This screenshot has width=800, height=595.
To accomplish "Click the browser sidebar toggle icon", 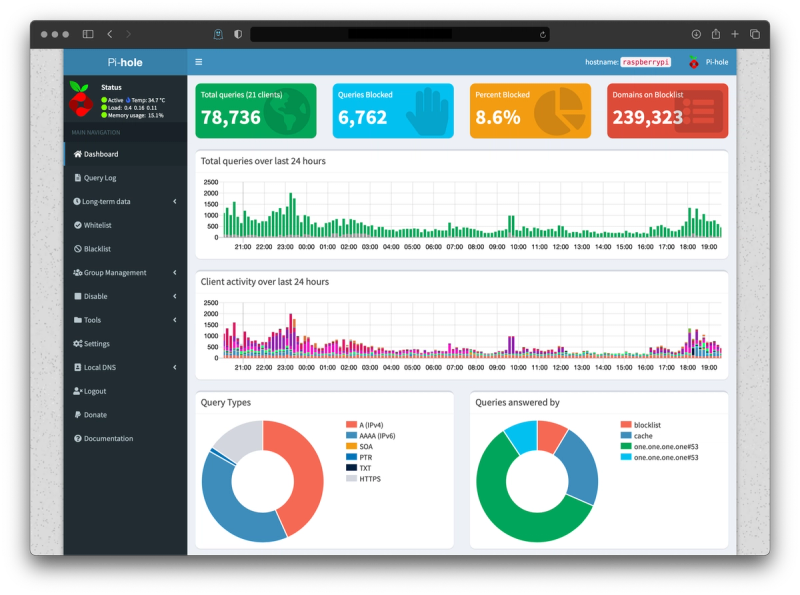I will point(88,34).
